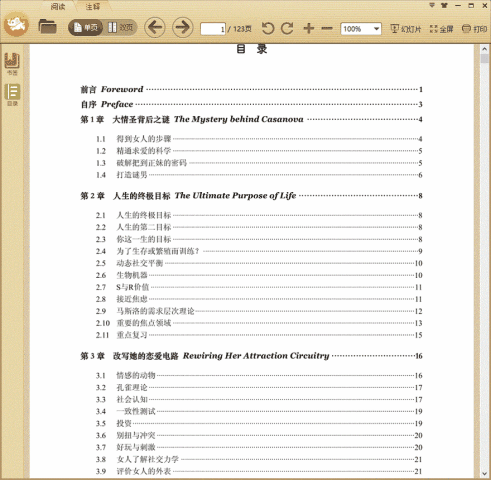491x480 pixels.
Task: Click the scrollbar down arrow
Action: point(484,474)
